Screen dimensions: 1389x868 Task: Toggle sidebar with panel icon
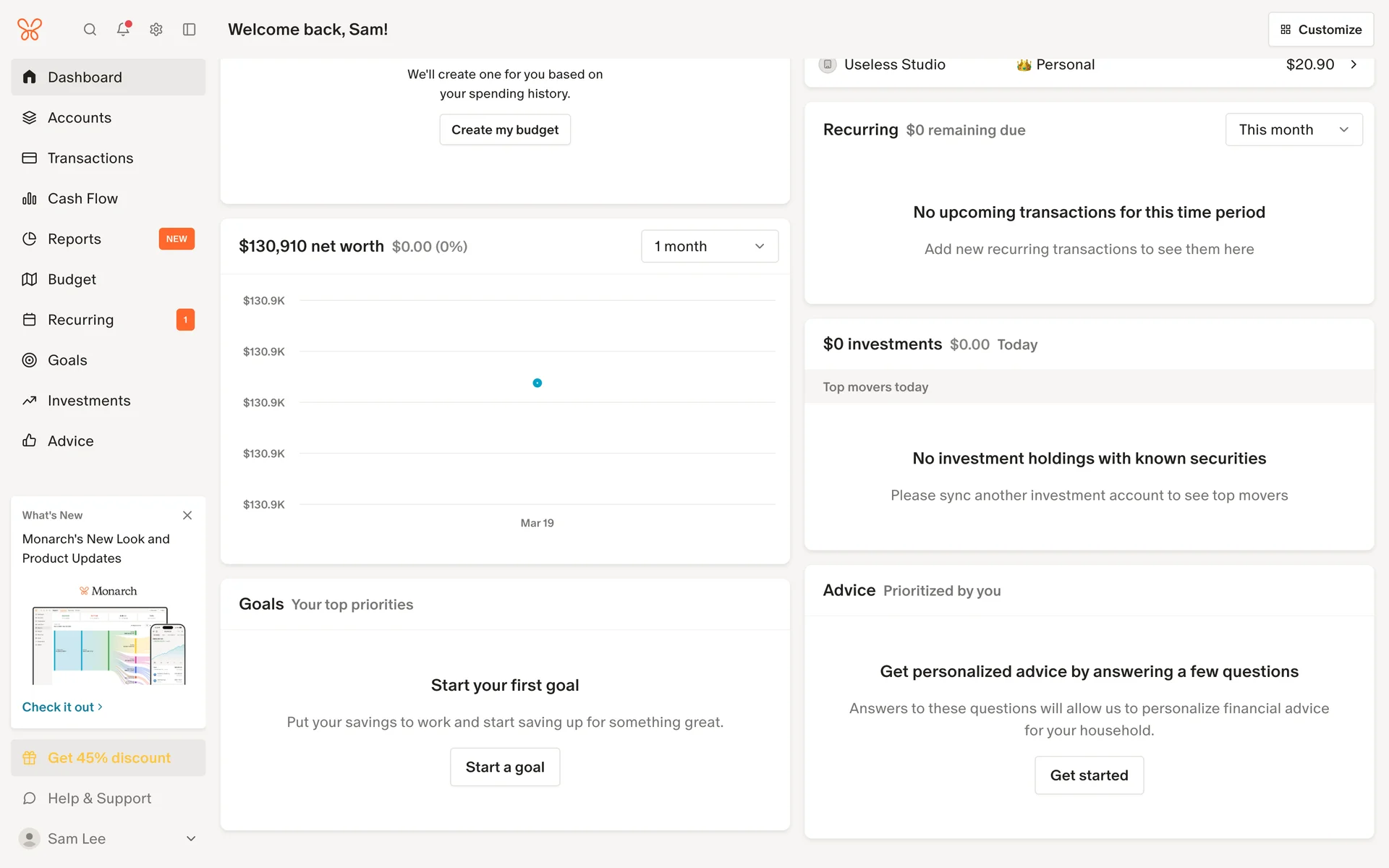coord(190,29)
